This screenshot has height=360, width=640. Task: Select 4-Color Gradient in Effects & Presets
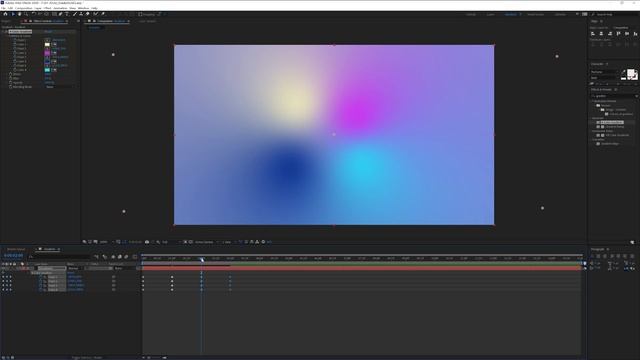pos(611,122)
